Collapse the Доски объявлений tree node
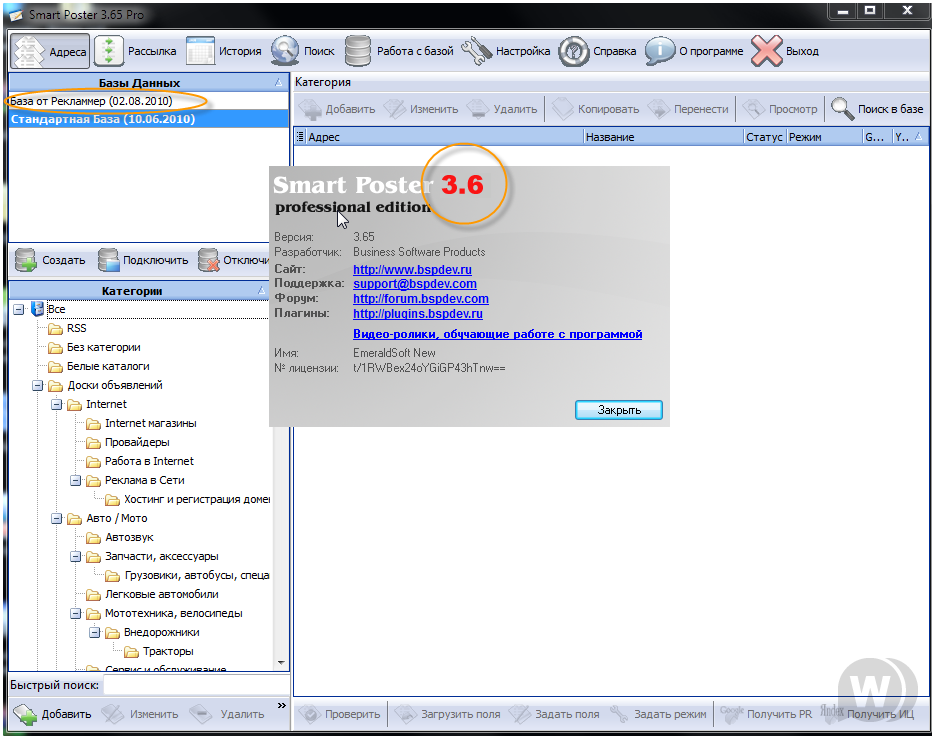This screenshot has width=935, height=739. click(38, 386)
